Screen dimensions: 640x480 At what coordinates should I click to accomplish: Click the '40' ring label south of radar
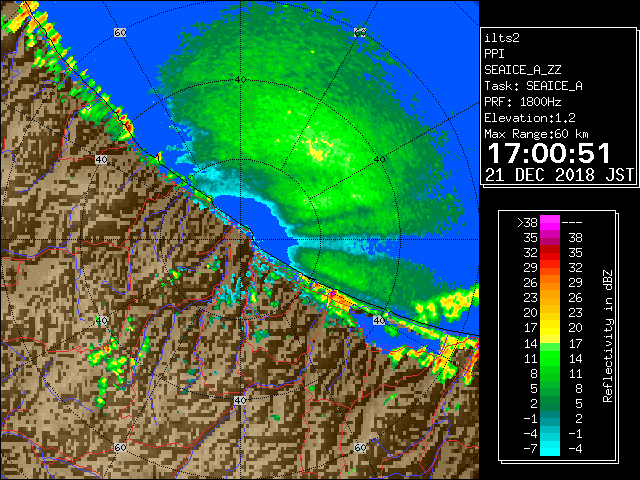pyautogui.click(x=240, y=400)
